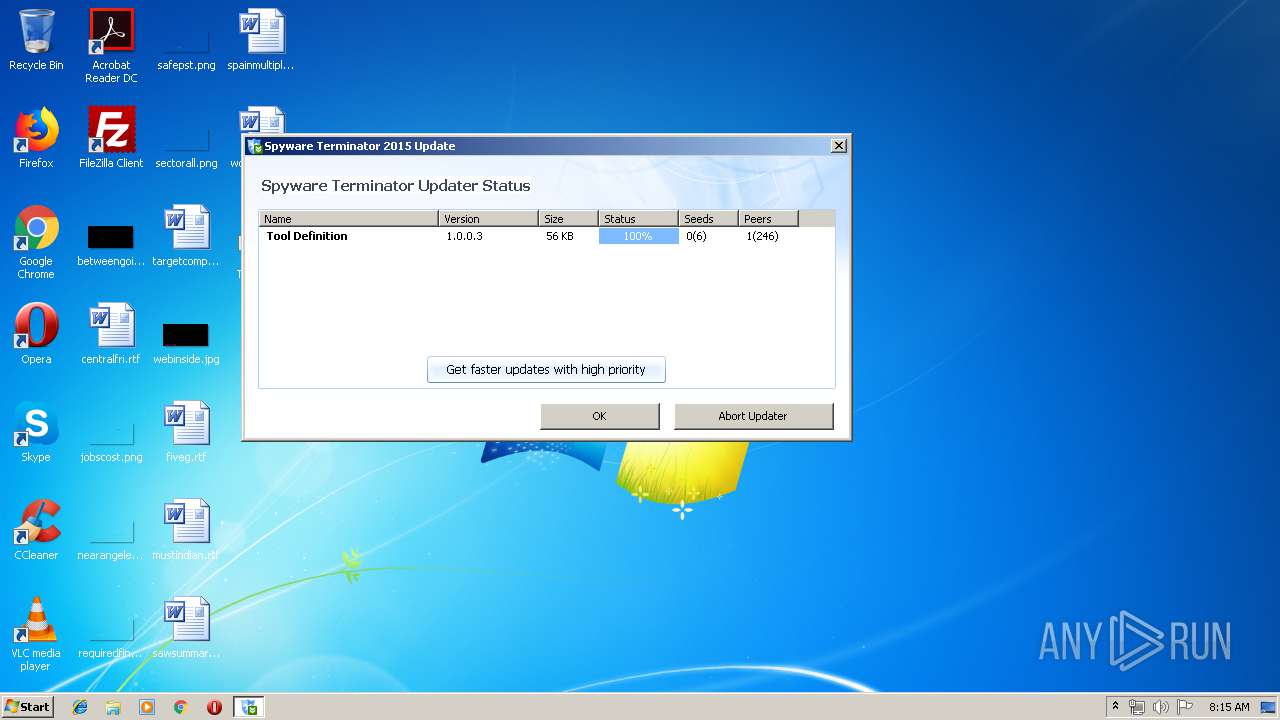Open the network tray icon

click(x=1137, y=707)
